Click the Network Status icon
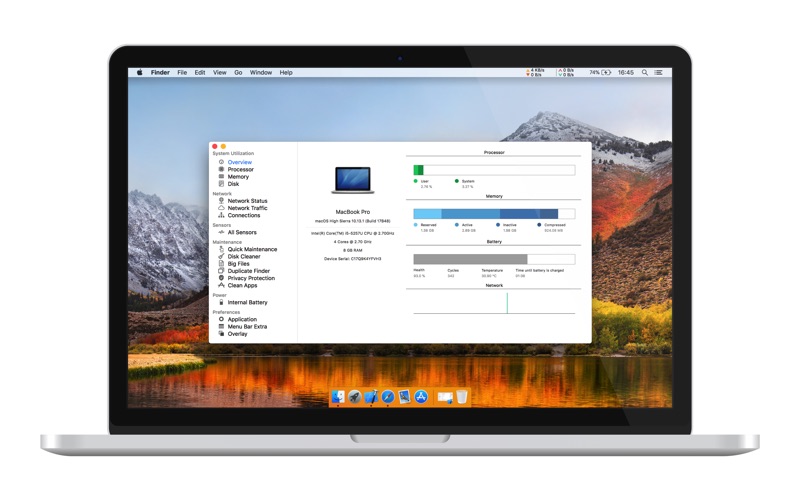 221,201
